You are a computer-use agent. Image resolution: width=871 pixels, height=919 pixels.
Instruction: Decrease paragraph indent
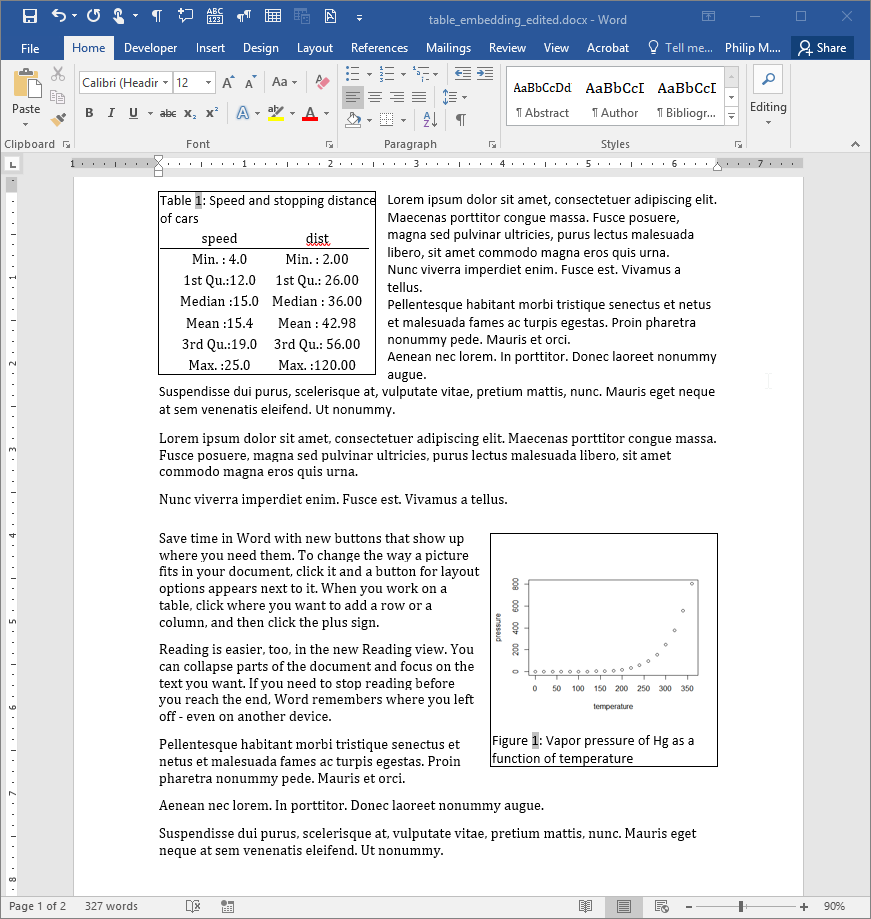click(x=462, y=74)
